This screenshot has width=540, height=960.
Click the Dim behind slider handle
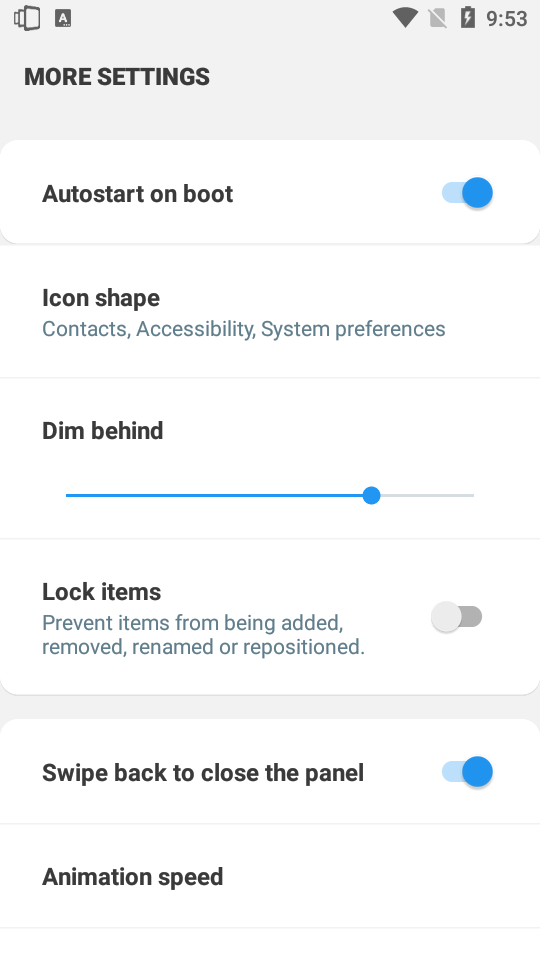[x=371, y=495]
